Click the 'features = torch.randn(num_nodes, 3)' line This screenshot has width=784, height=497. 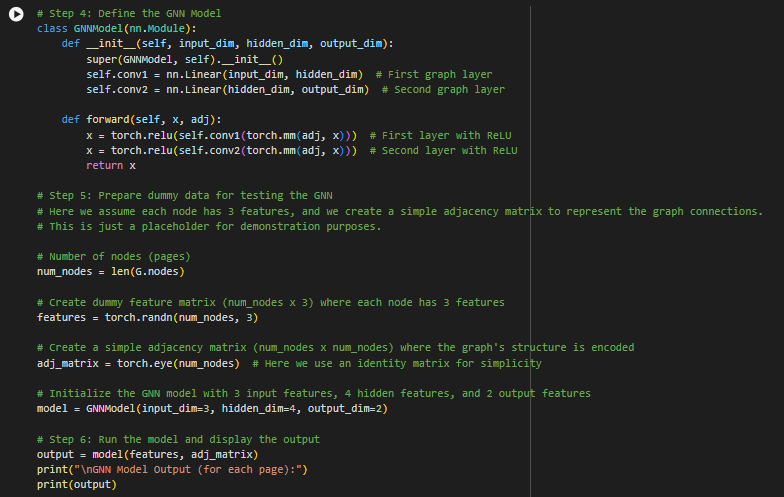point(148,318)
